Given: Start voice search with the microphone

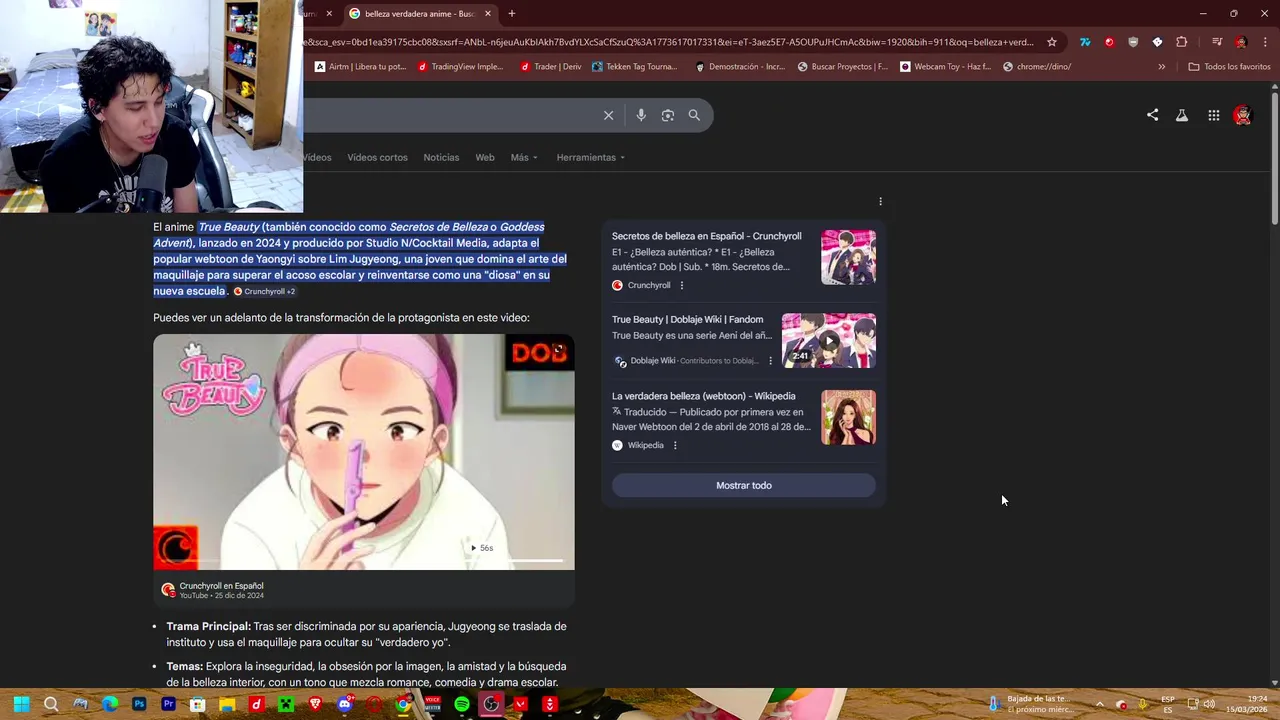Looking at the screenshot, I should click(x=641, y=115).
